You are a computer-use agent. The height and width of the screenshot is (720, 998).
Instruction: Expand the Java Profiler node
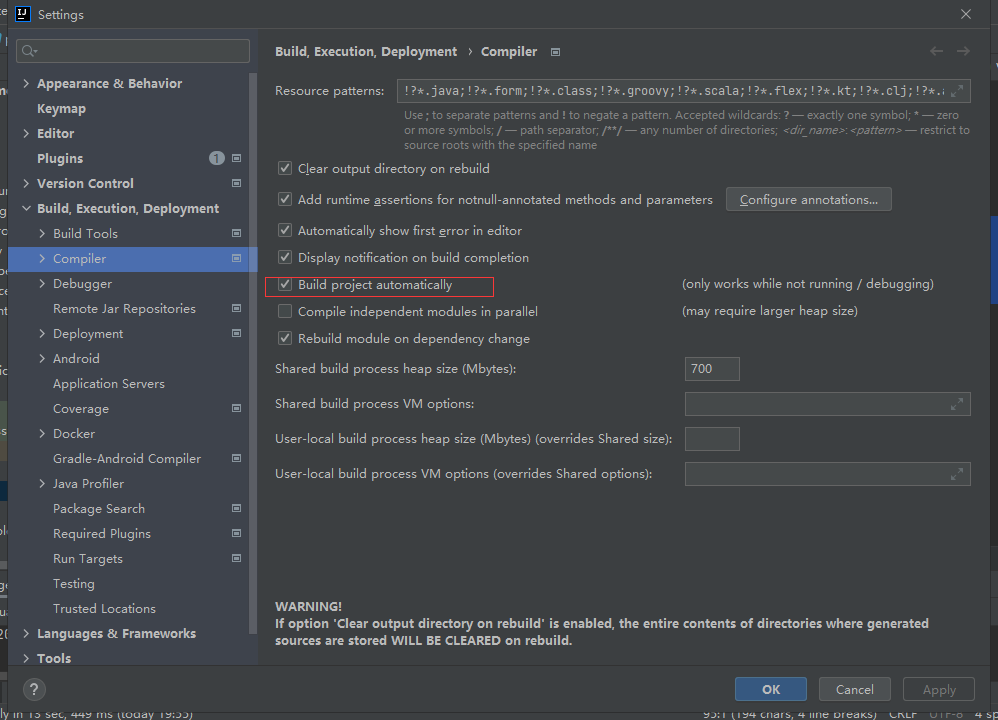coord(42,484)
